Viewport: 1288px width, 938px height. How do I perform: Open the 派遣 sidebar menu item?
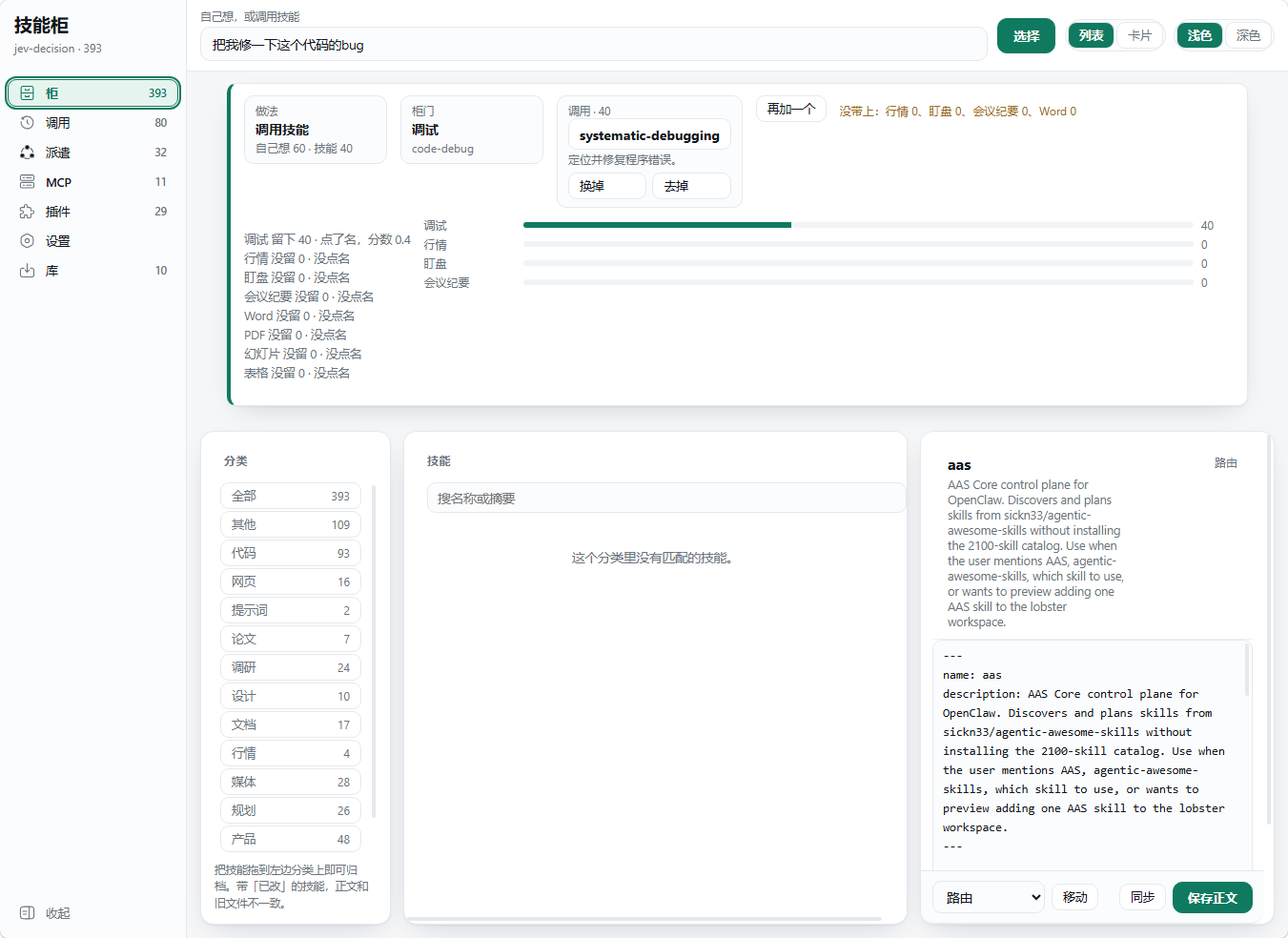click(x=93, y=153)
